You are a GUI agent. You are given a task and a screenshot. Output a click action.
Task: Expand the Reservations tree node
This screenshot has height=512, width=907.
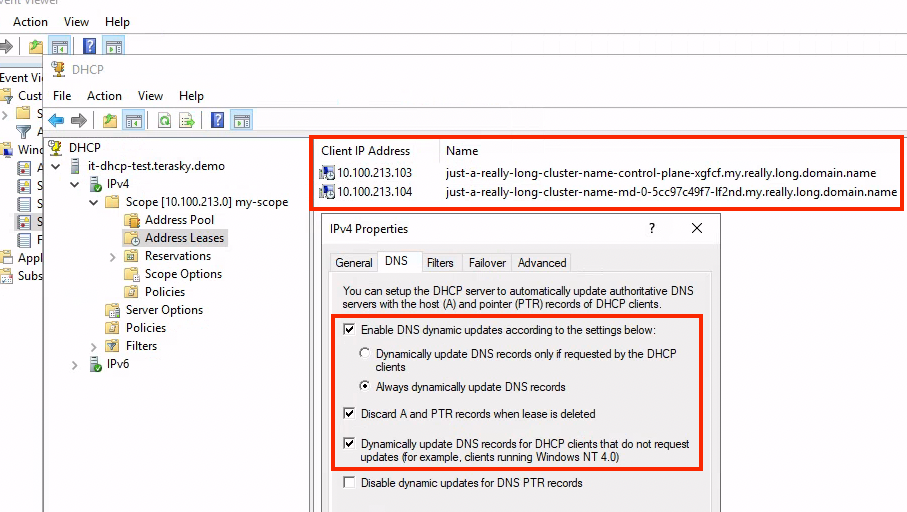click(x=113, y=257)
